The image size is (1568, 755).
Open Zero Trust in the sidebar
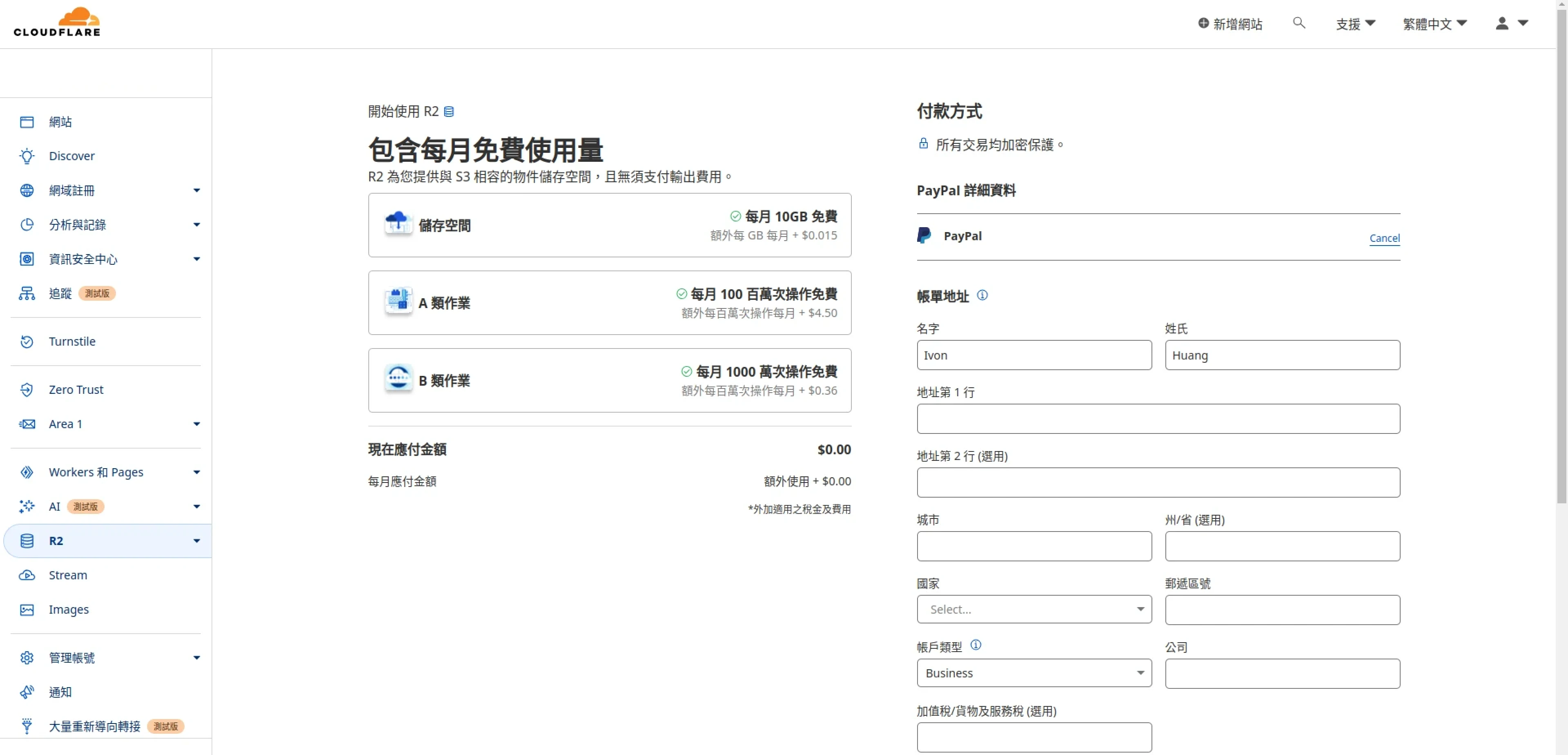click(x=76, y=389)
